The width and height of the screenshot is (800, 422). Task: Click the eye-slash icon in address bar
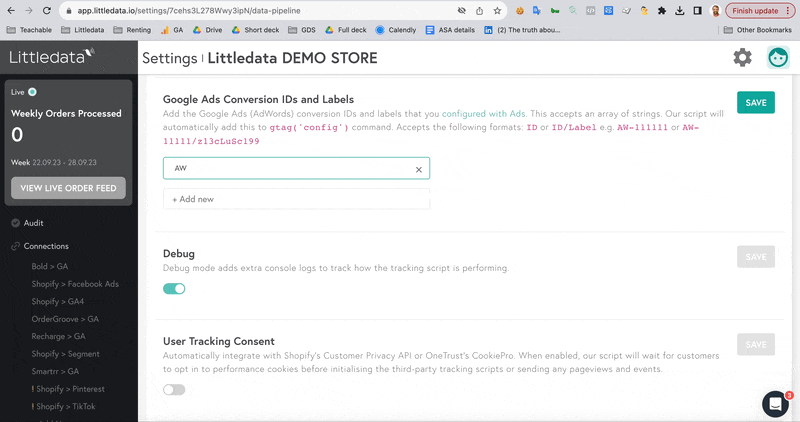tap(462, 11)
